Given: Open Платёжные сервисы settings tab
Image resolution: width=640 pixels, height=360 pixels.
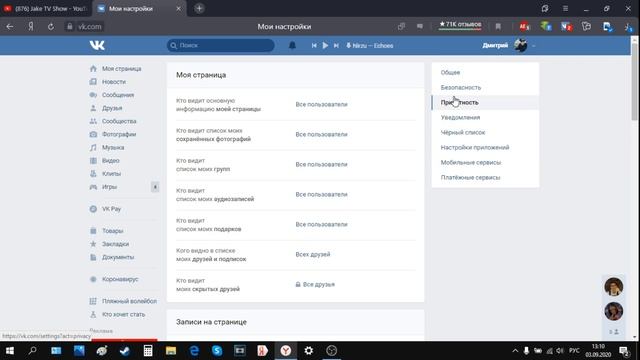Looking at the screenshot, I should (485, 178).
